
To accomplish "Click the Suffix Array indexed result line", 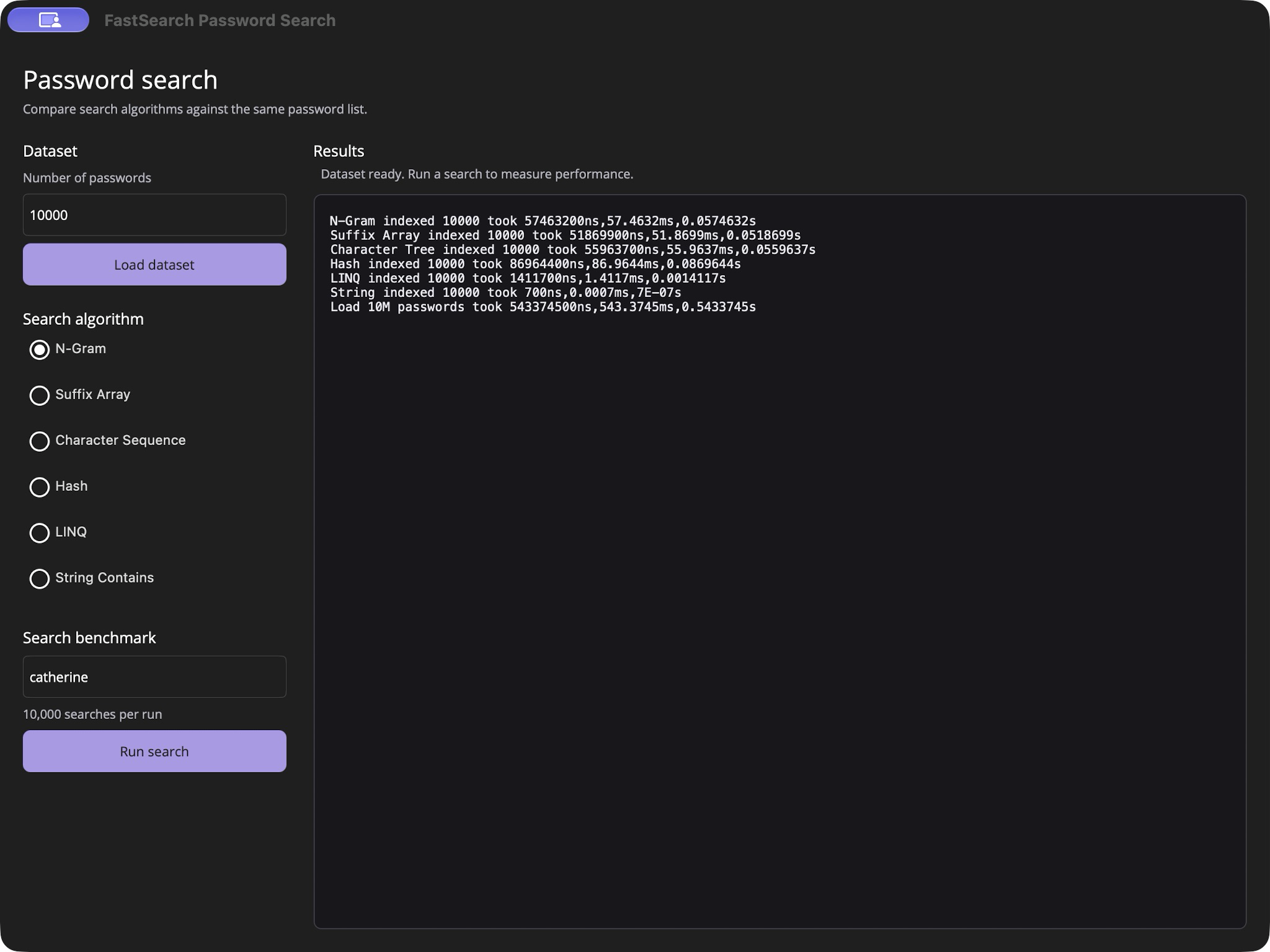I will click(565, 236).
